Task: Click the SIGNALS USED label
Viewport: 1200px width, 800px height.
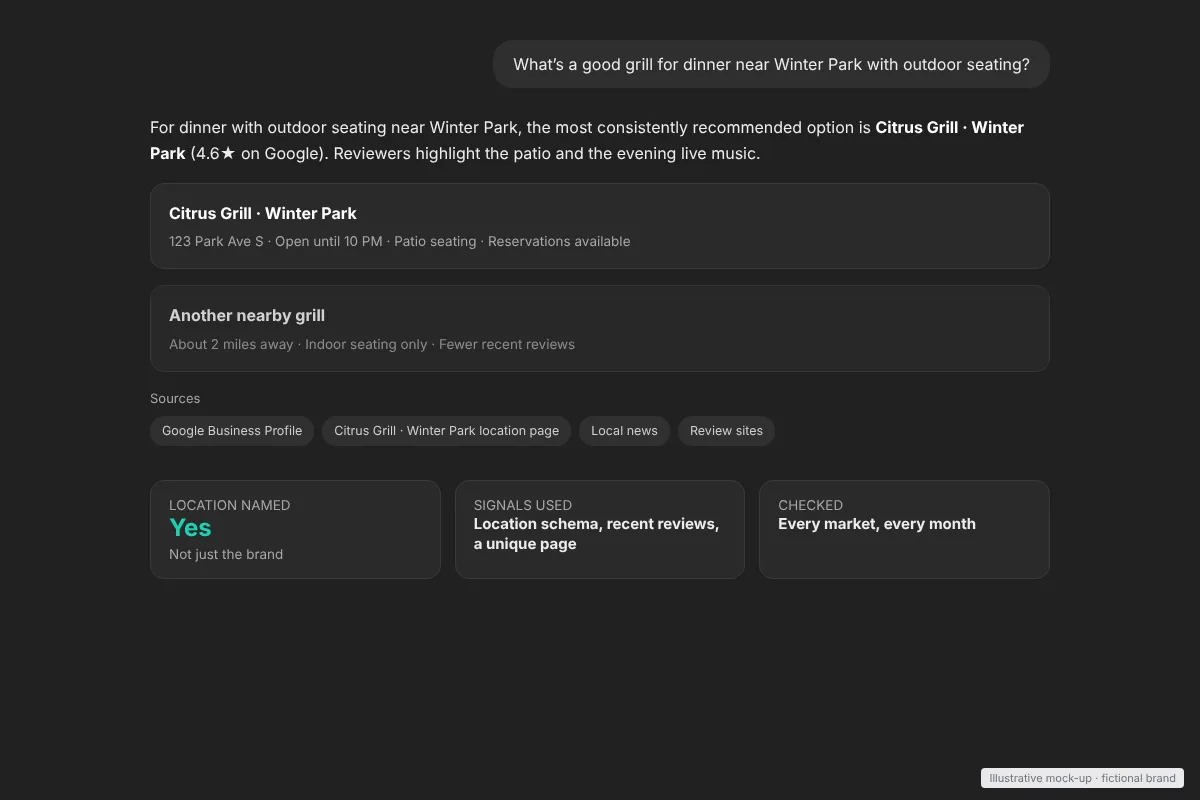Action: (x=523, y=505)
